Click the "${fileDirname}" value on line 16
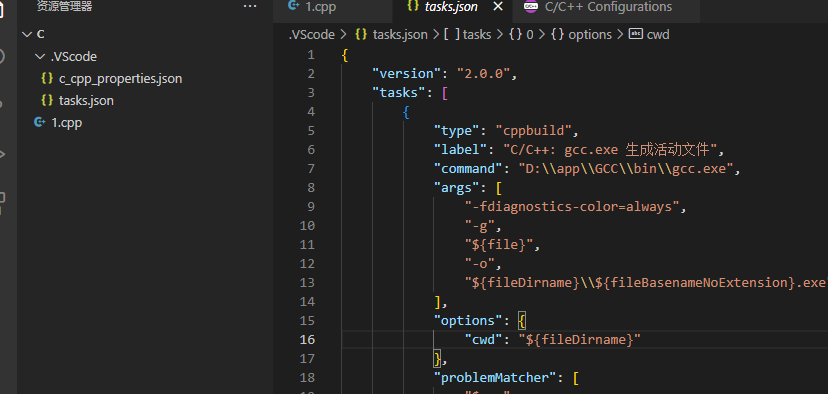Image resolution: width=828 pixels, height=394 pixels. 579,340
